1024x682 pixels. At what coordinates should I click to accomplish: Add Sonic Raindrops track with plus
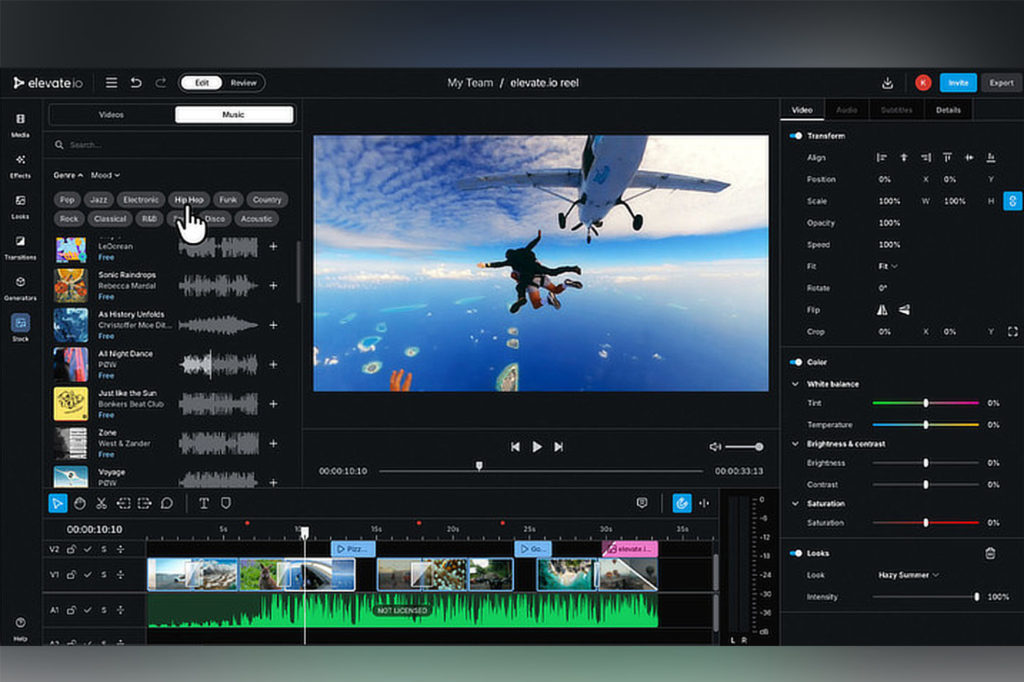273,285
